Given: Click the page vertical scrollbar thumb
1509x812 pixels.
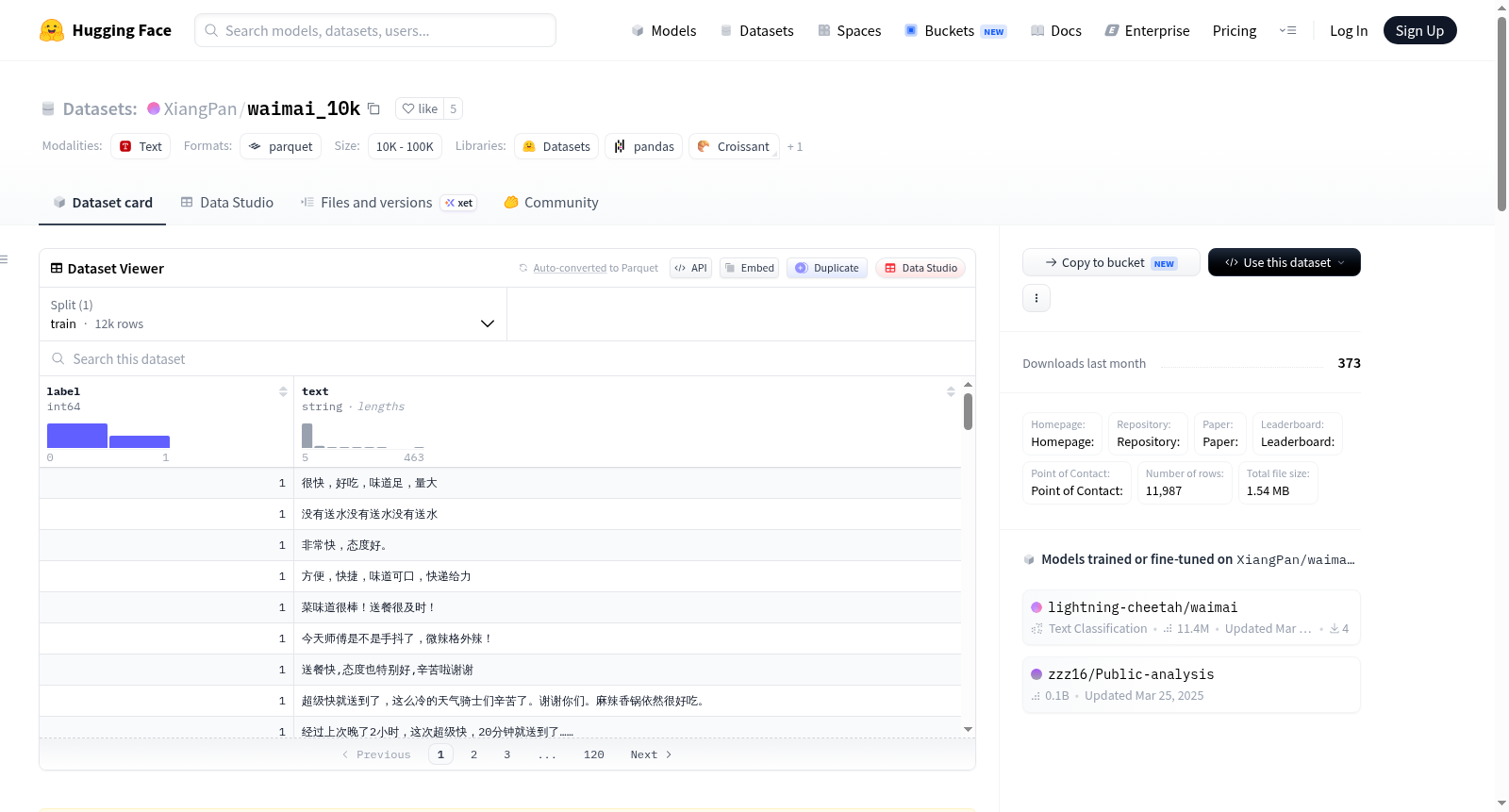Looking at the screenshot, I should (1501, 113).
